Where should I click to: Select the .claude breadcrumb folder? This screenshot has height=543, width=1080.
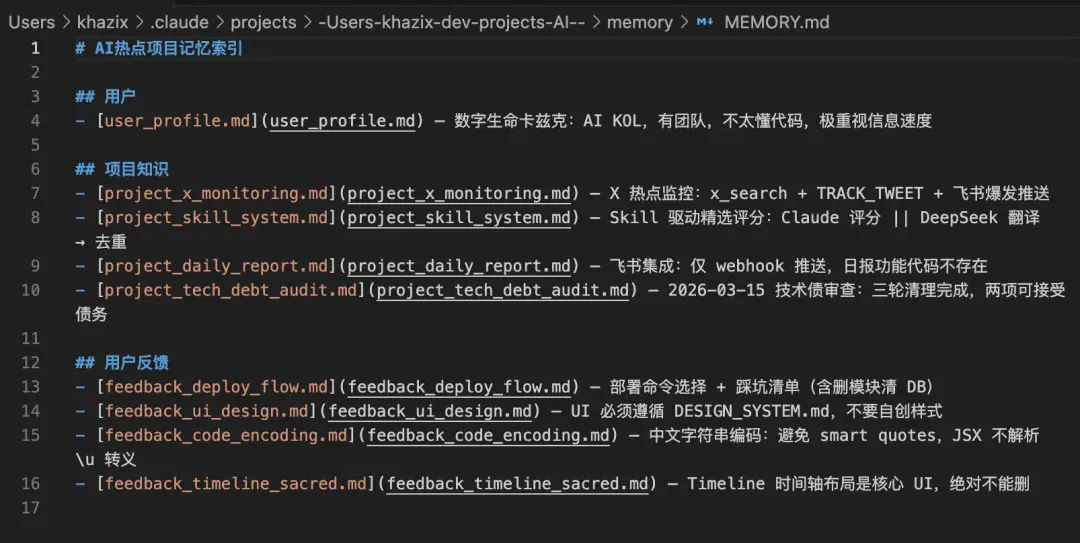(x=179, y=22)
